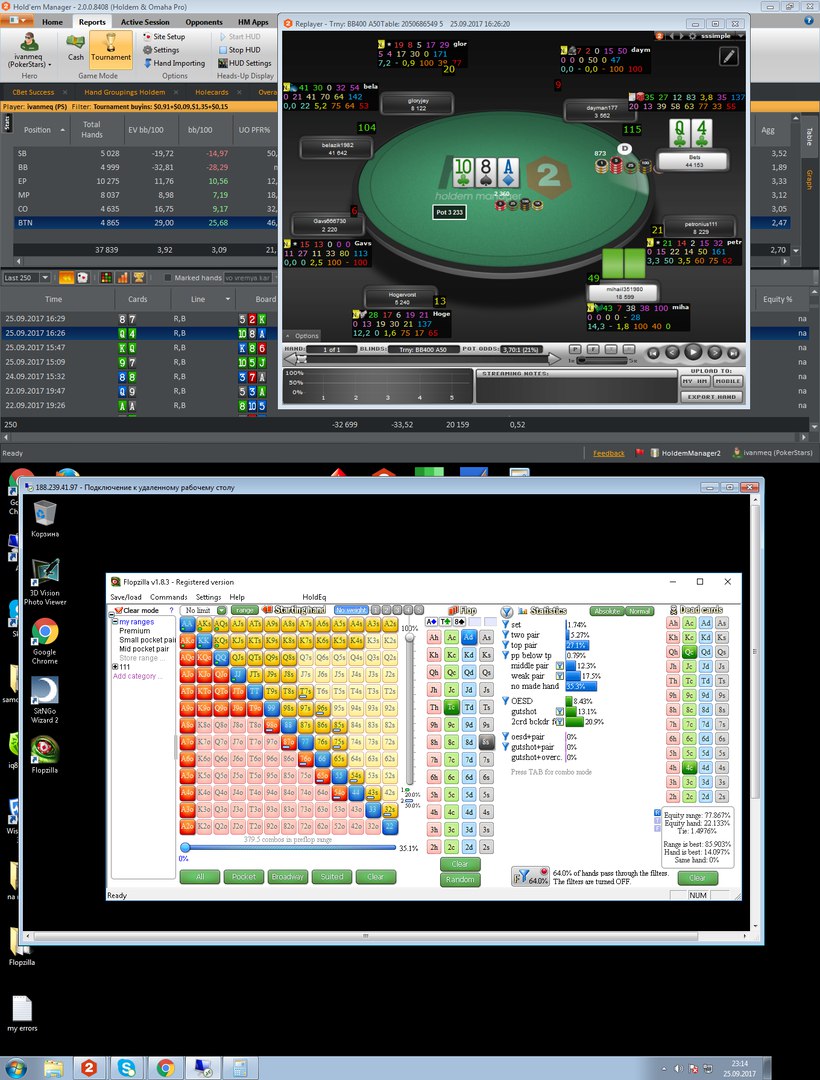Collapse the my ranges tree node

[115, 622]
